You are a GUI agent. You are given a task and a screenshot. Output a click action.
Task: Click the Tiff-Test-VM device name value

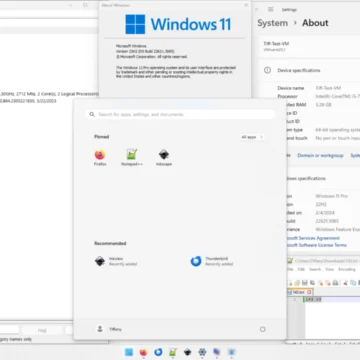[x=328, y=88]
